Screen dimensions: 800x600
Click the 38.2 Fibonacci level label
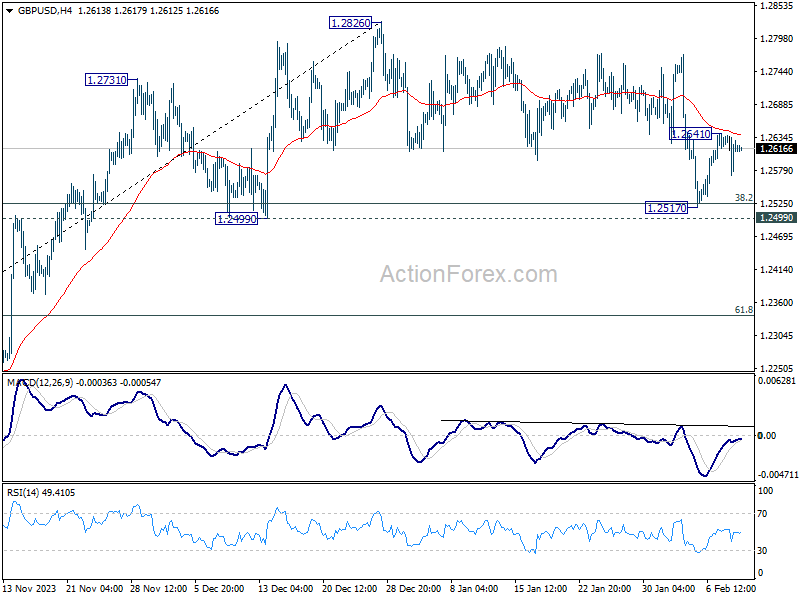[744, 197]
